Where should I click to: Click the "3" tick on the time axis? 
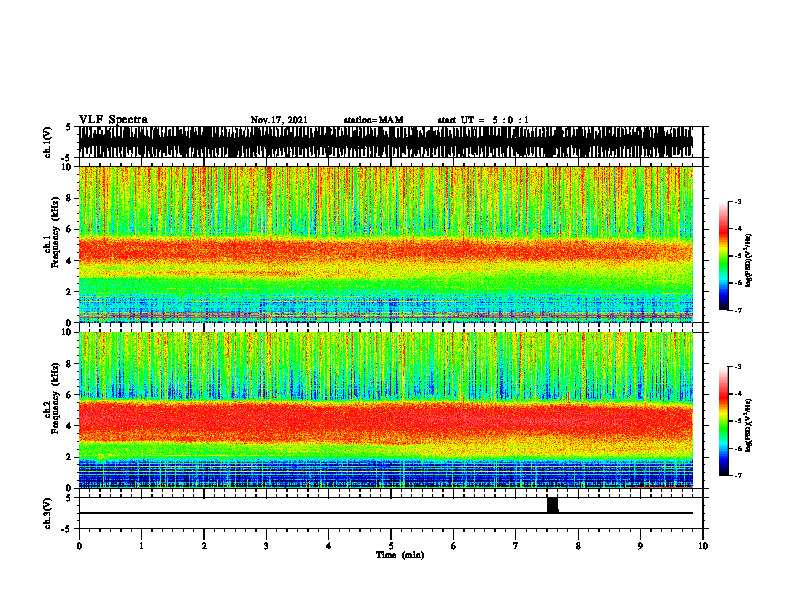[x=266, y=546]
